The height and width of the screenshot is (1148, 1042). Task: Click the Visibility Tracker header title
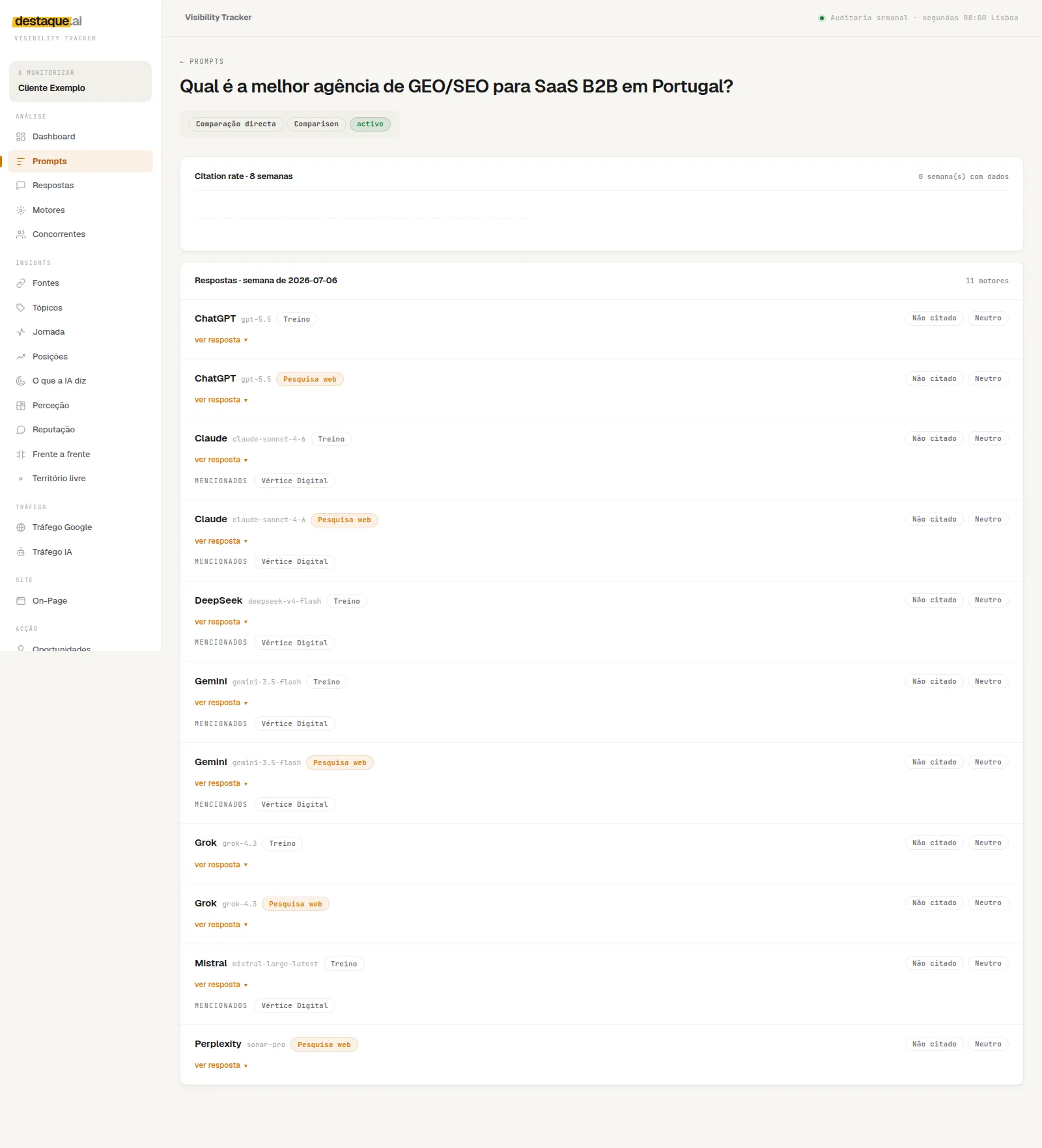tap(218, 18)
